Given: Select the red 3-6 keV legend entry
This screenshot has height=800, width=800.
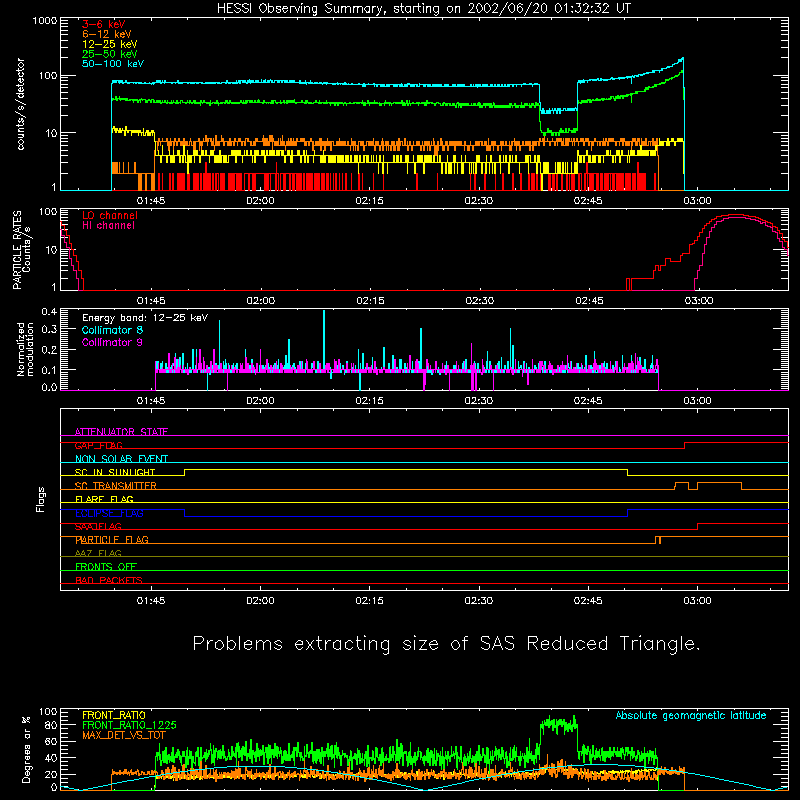Looking at the screenshot, I should point(104,24).
